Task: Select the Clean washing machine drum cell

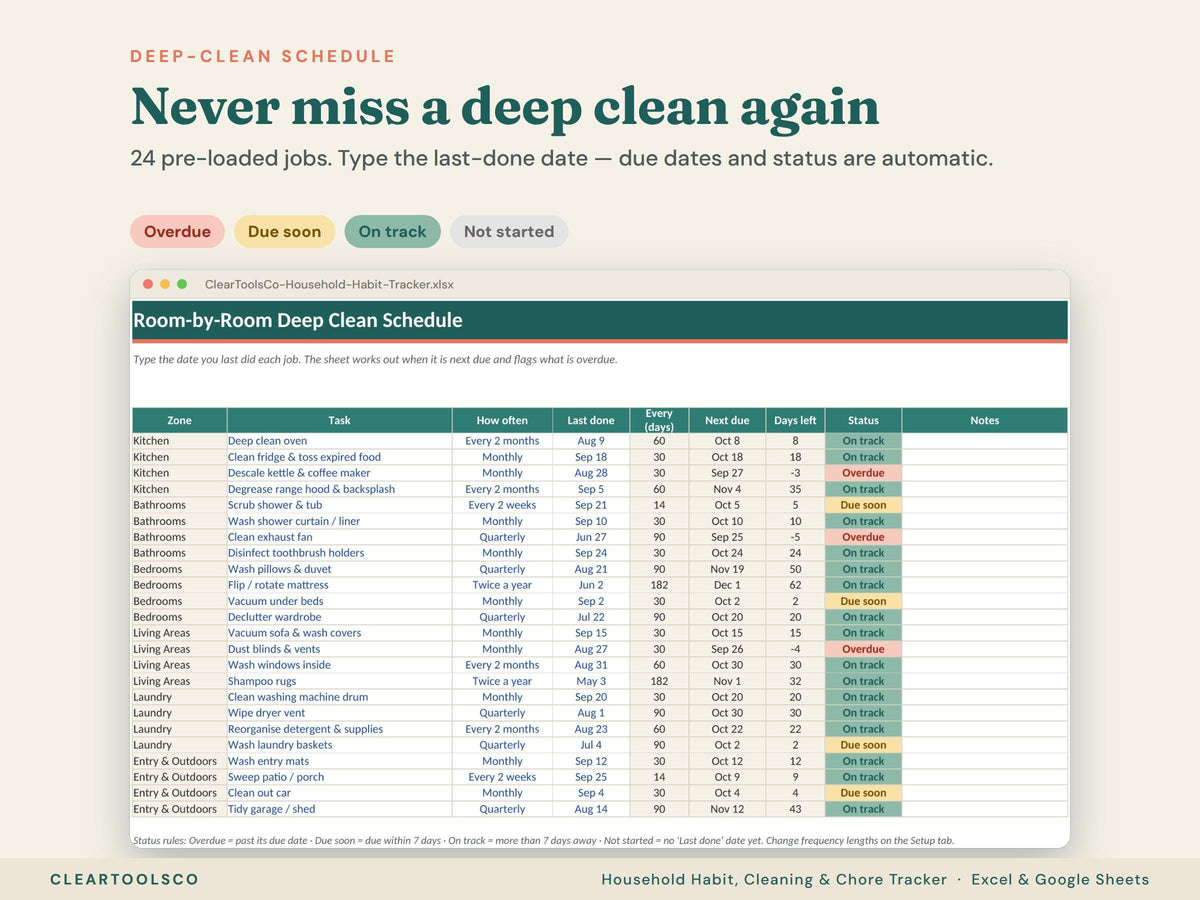Action: tap(339, 697)
